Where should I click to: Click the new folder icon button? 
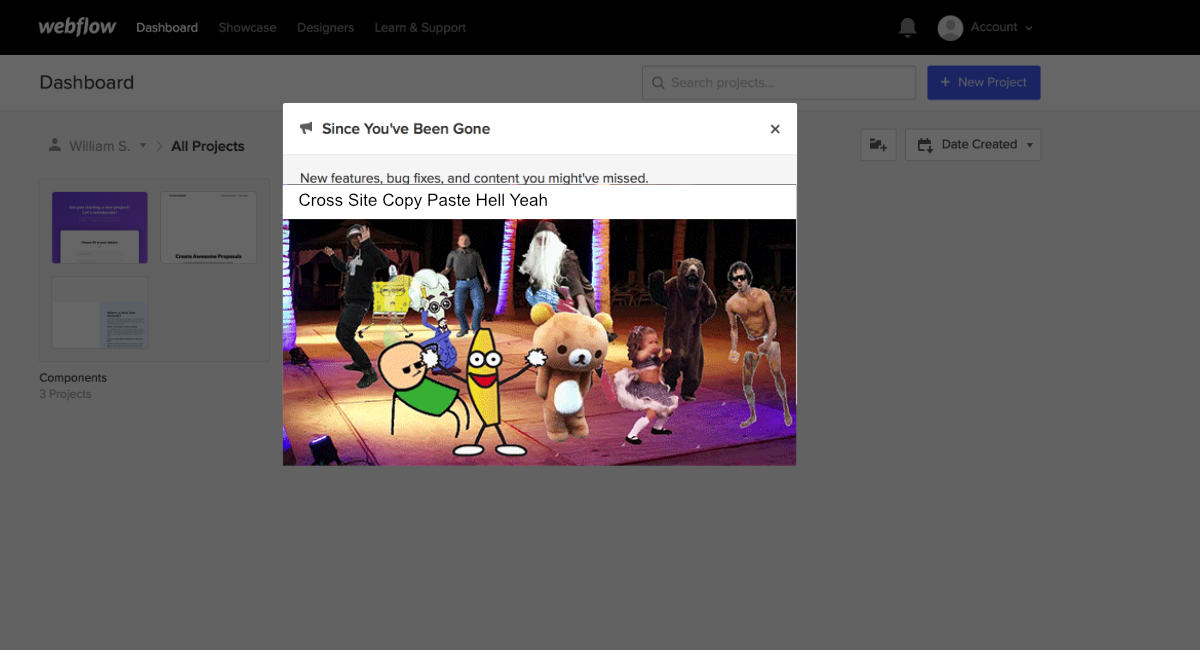[878, 145]
